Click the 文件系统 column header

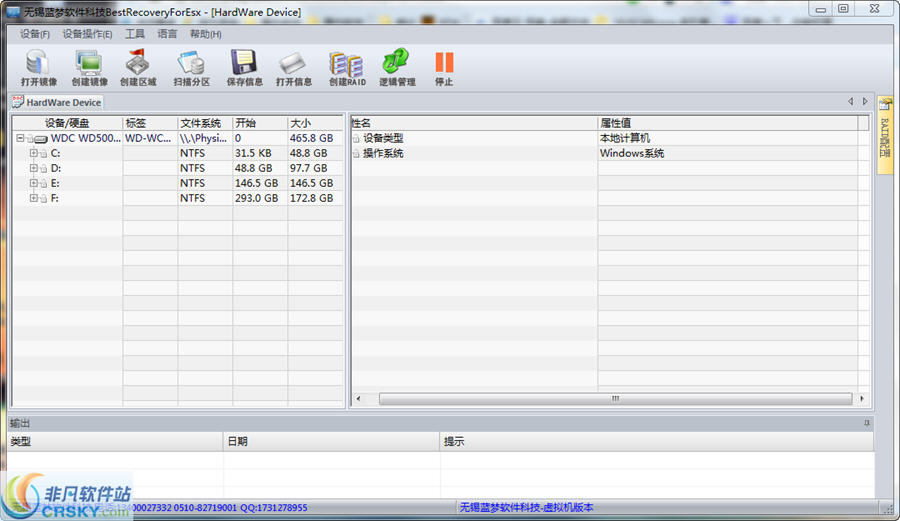pos(205,123)
